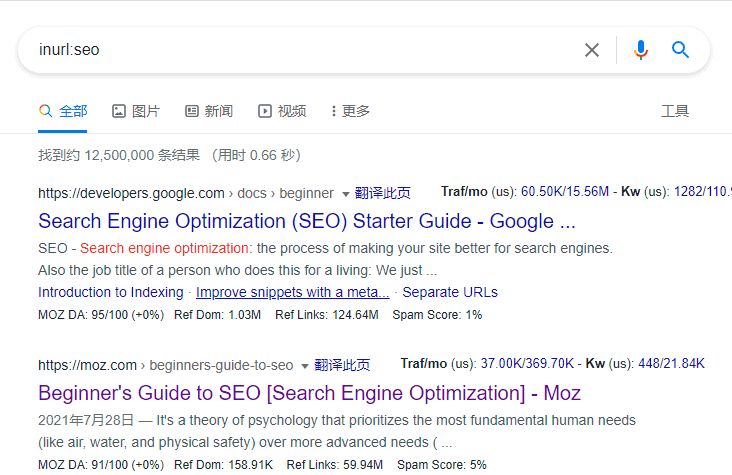Click the image icon on the 图片 tab
Viewport: 732px width, 475px height.
(x=119, y=111)
